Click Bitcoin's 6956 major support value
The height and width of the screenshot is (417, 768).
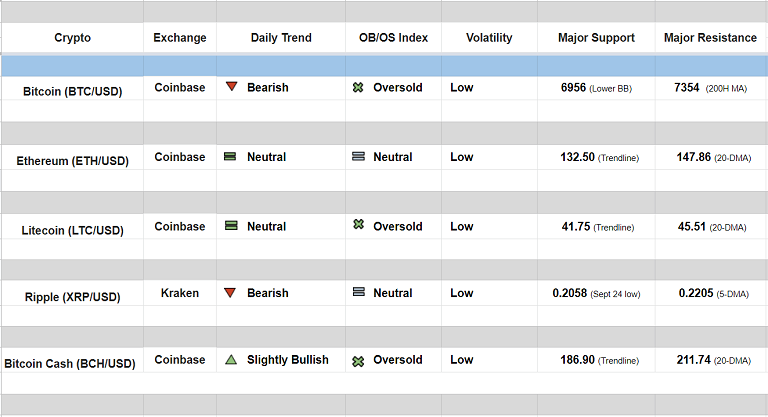(x=575, y=88)
